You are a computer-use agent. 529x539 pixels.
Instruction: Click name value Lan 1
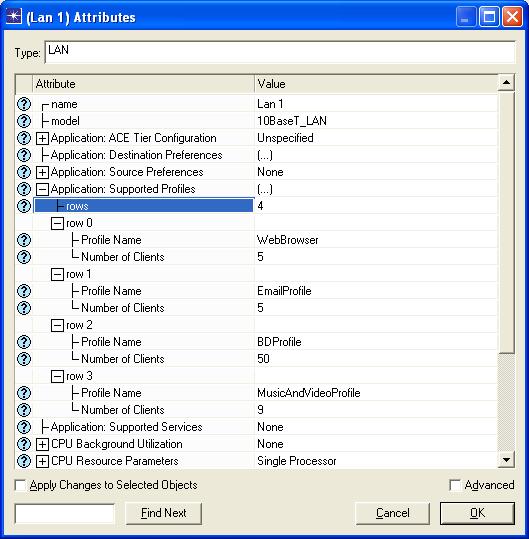(270, 104)
